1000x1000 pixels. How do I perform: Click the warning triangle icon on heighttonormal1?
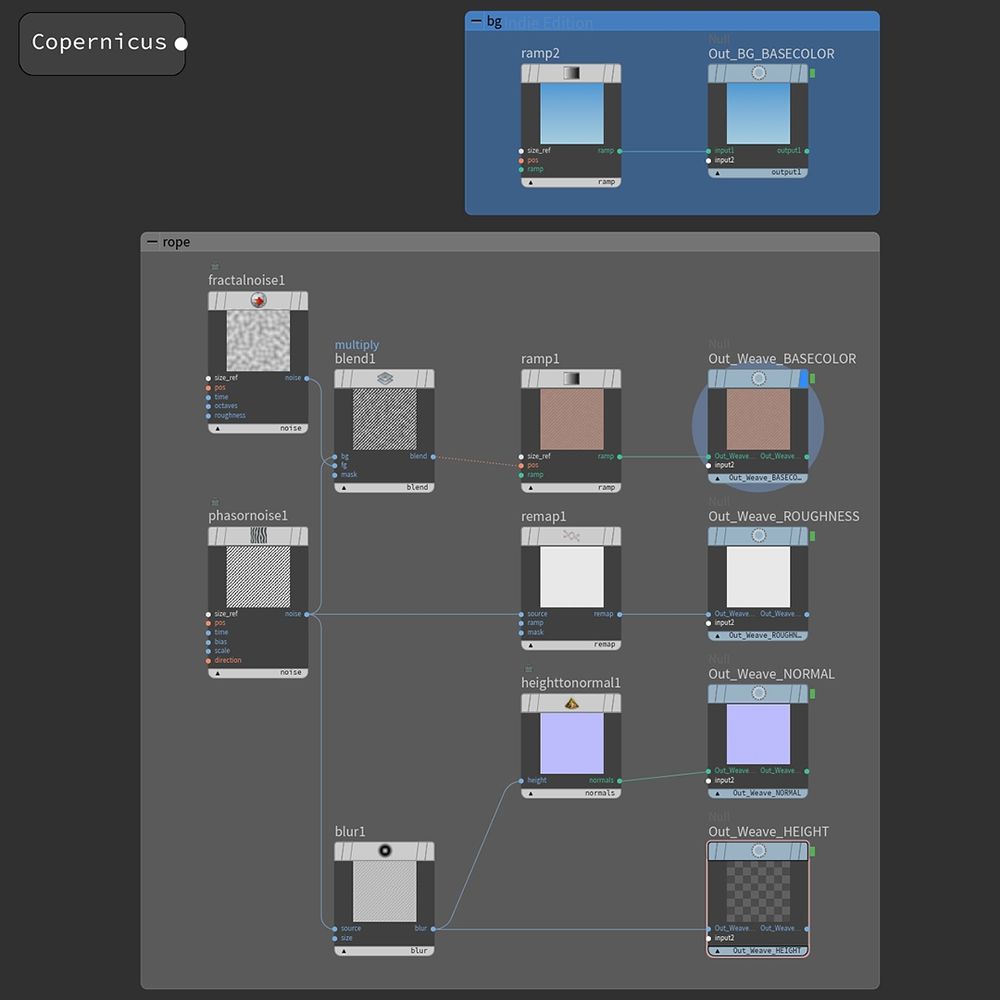point(570,703)
